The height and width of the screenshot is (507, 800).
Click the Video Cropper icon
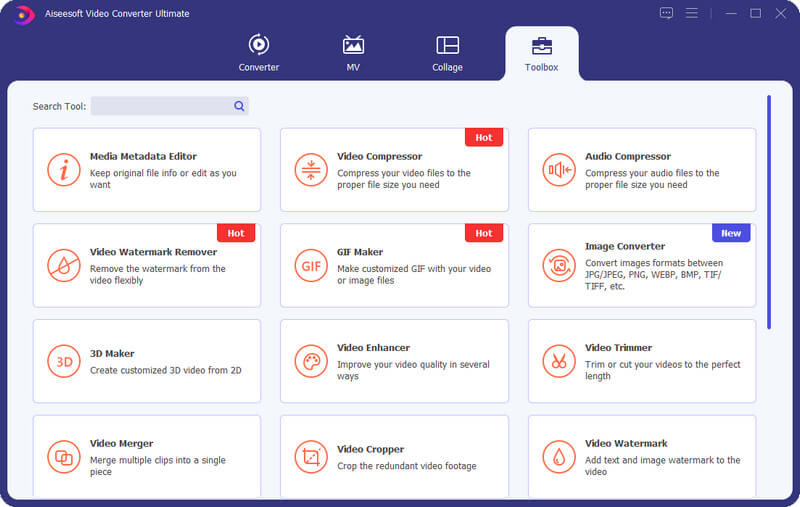(x=311, y=457)
